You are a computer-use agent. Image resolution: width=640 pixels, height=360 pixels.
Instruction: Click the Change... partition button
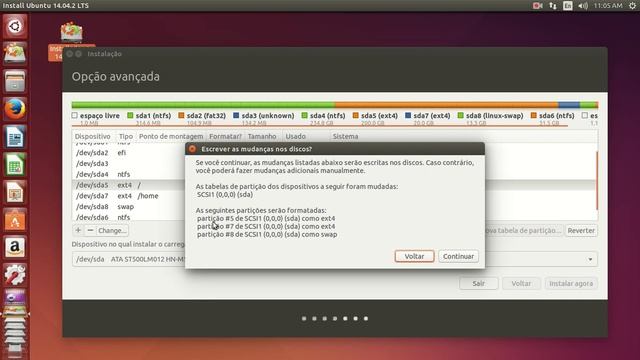coord(112,231)
